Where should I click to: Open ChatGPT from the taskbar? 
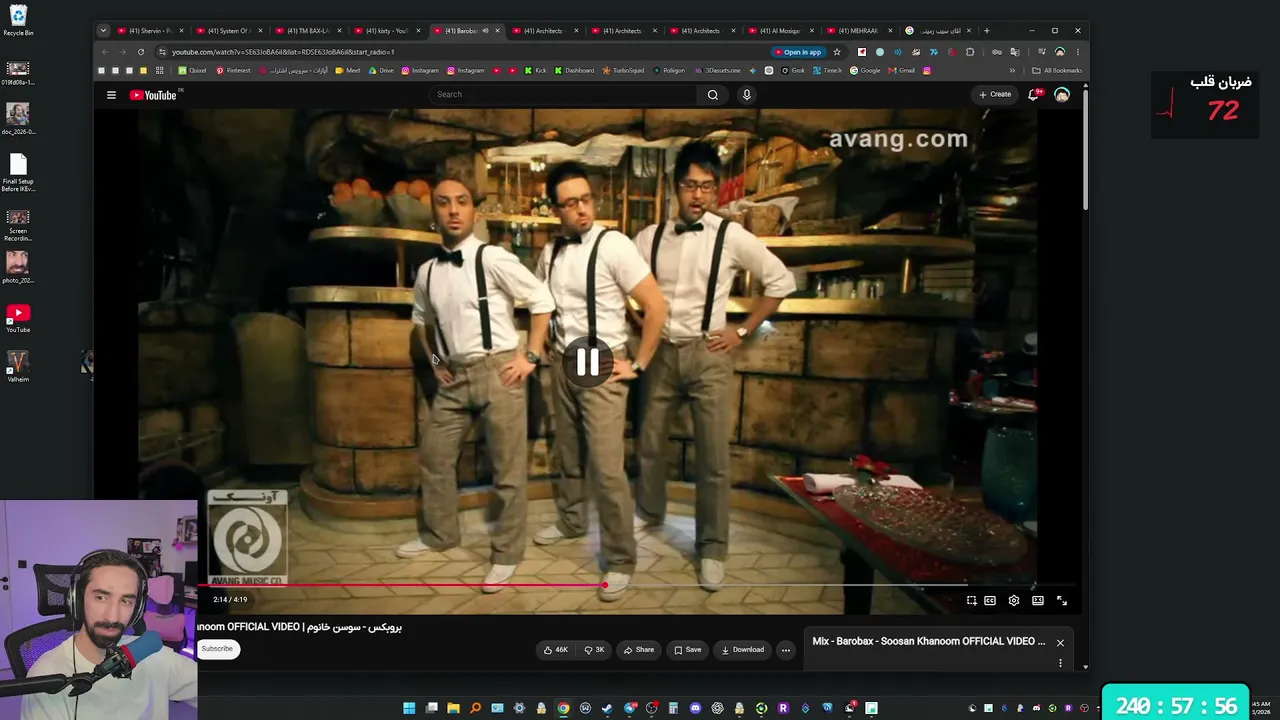[717, 708]
